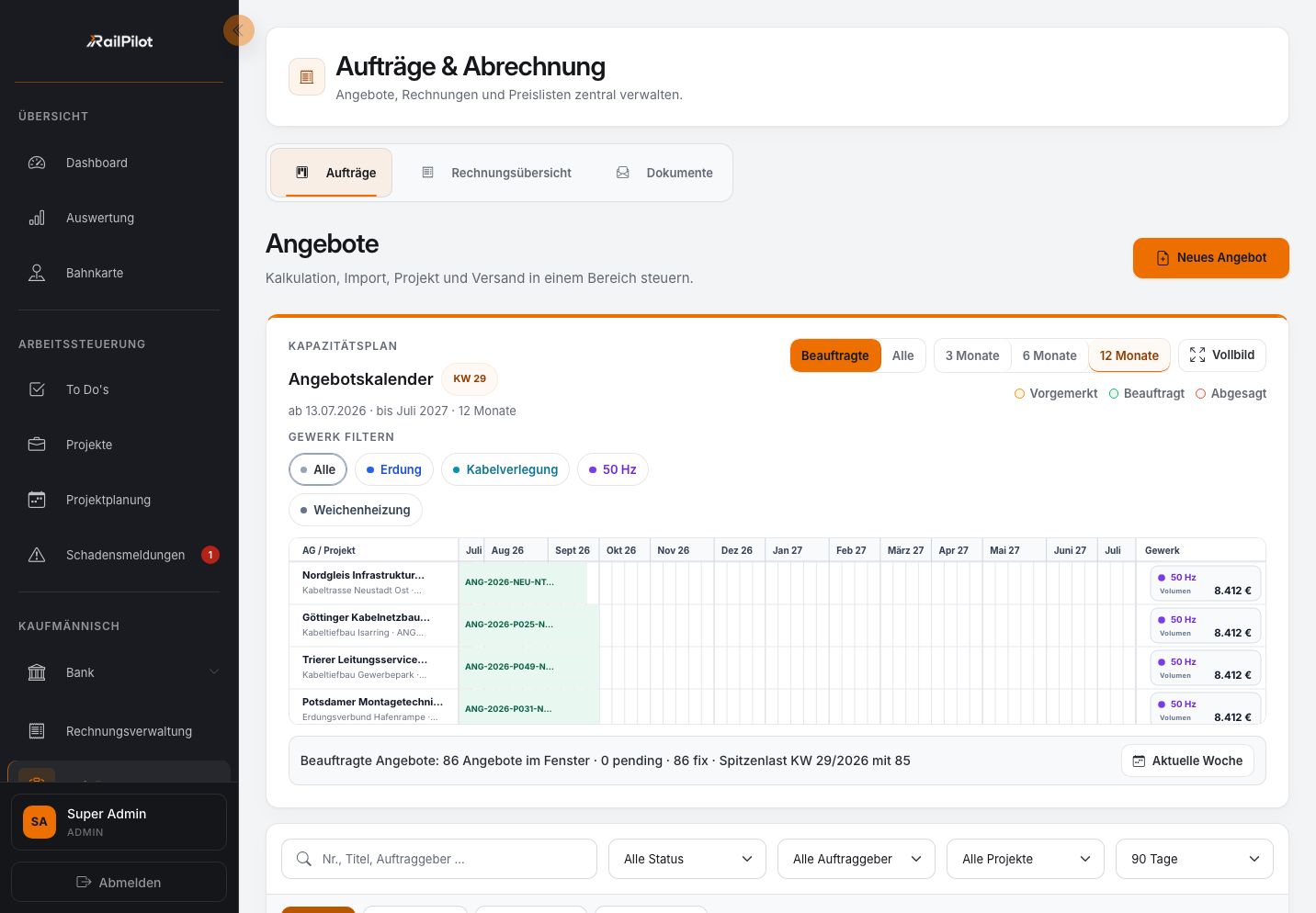Open the 90 Tage dropdown
Viewport: 1316px width, 913px height.
pos(1195,859)
